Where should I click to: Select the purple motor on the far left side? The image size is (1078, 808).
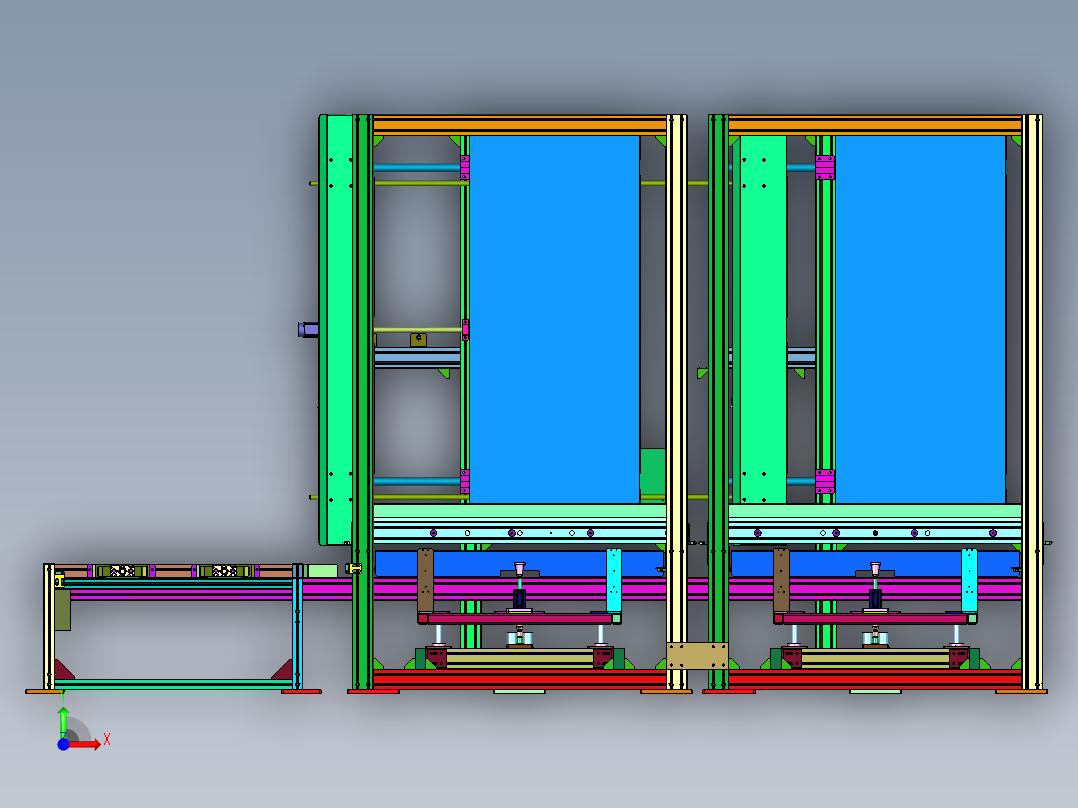click(x=308, y=329)
